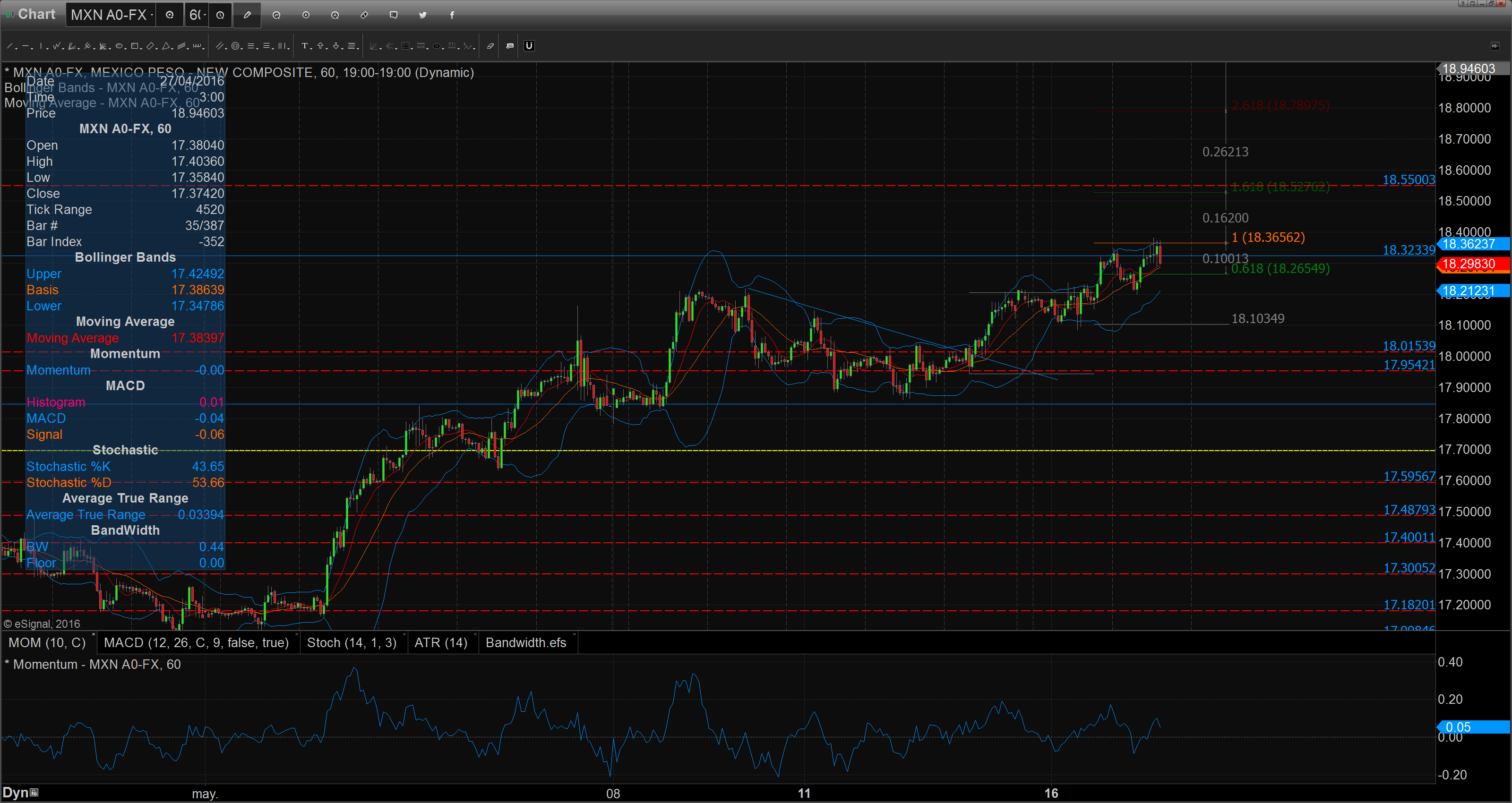Click the annotation comments icon
Image resolution: width=1512 pixels, height=803 pixels.
510,46
